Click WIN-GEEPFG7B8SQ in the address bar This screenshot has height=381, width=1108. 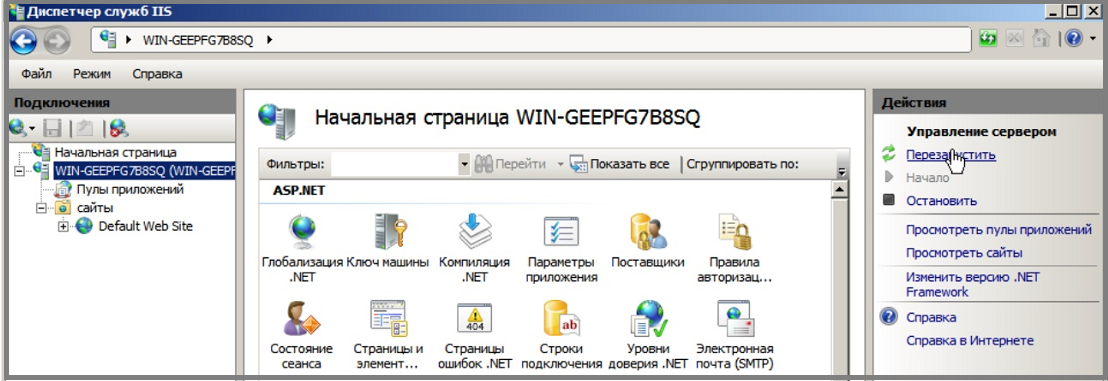point(198,40)
